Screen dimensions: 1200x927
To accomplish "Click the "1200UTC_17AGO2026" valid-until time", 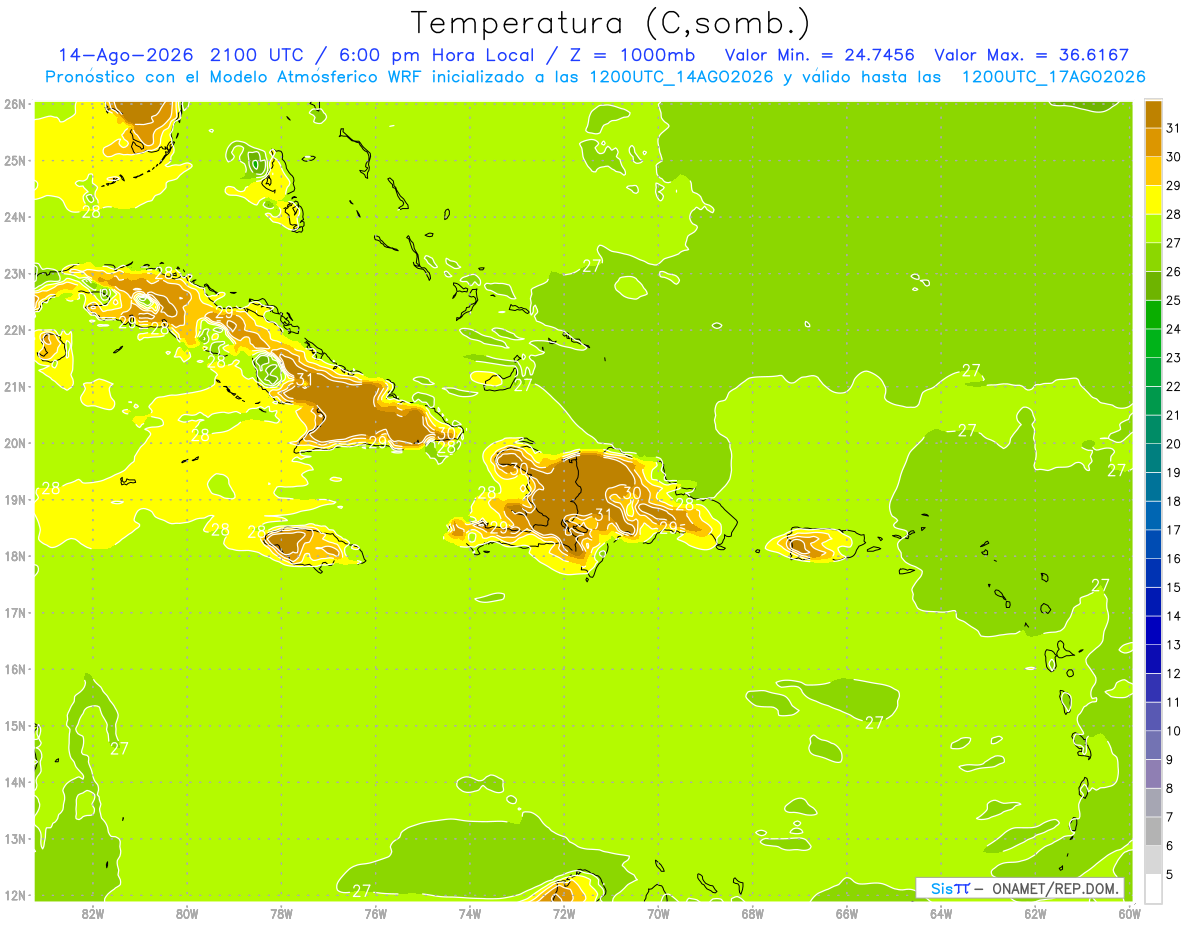I will (1054, 77).
